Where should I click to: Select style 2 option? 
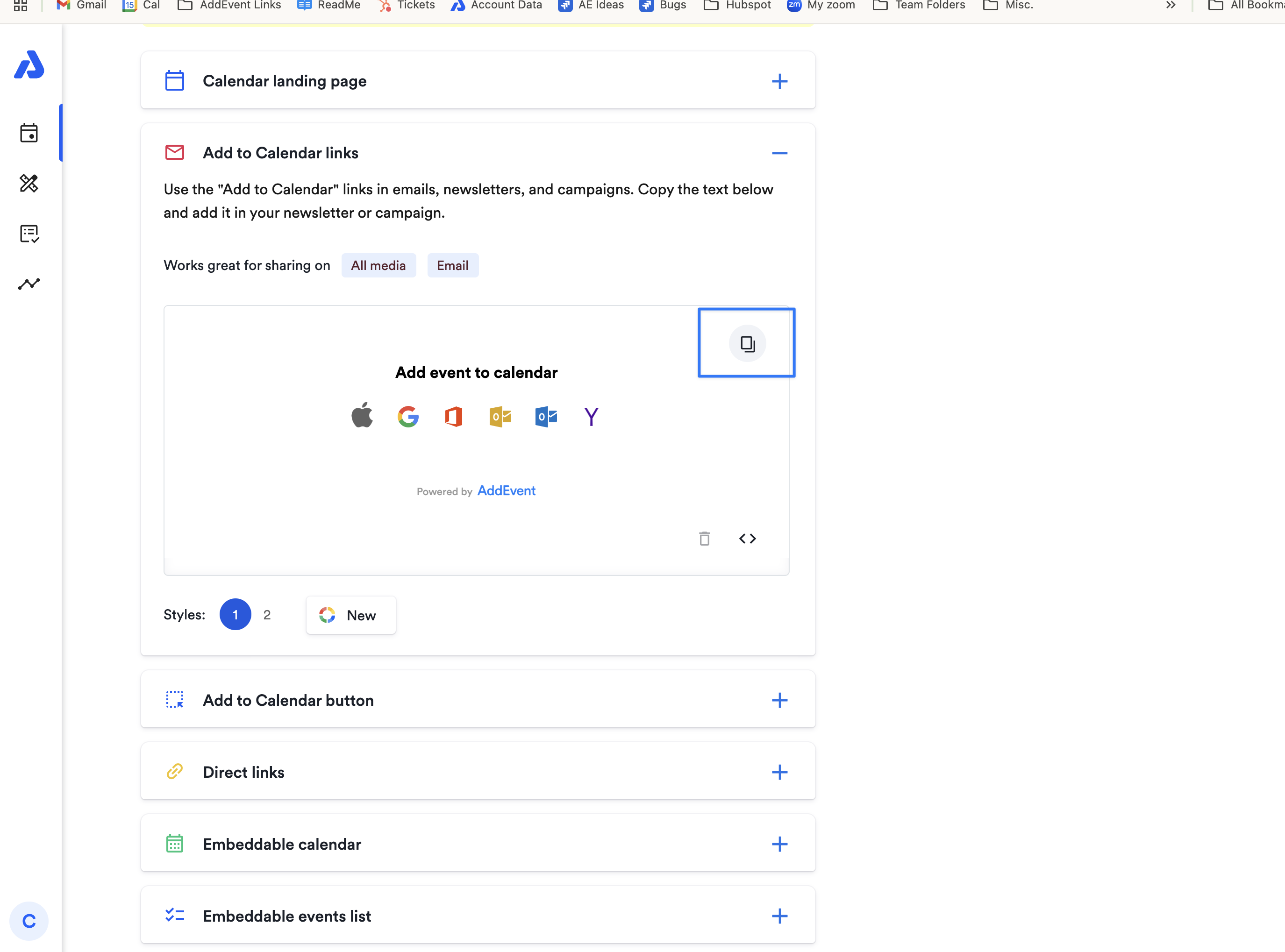click(x=267, y=614)
